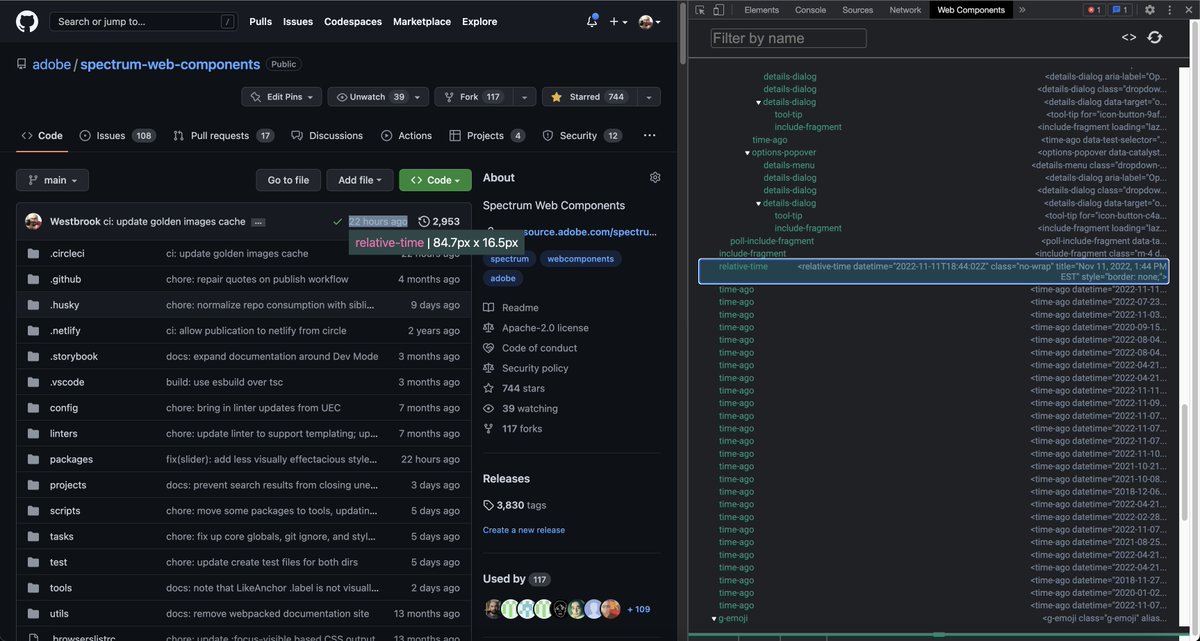The width and height of the screenshot is (1200, 641).
Task: Open Codespaces from the header navigation
Action: click(x=353, y=21)
